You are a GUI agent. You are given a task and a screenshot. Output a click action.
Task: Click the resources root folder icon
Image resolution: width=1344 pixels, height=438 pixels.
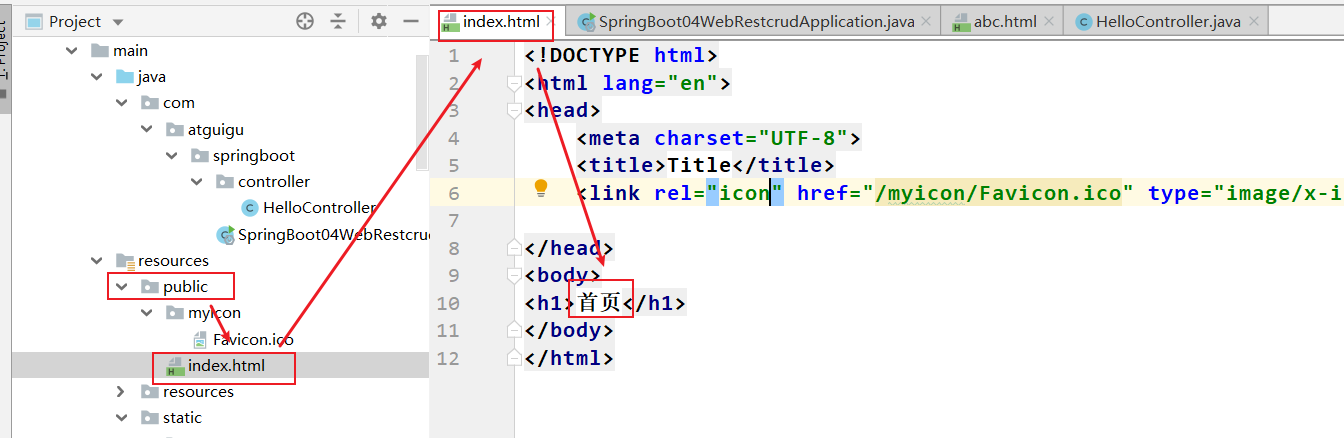(x=124, y=261)
